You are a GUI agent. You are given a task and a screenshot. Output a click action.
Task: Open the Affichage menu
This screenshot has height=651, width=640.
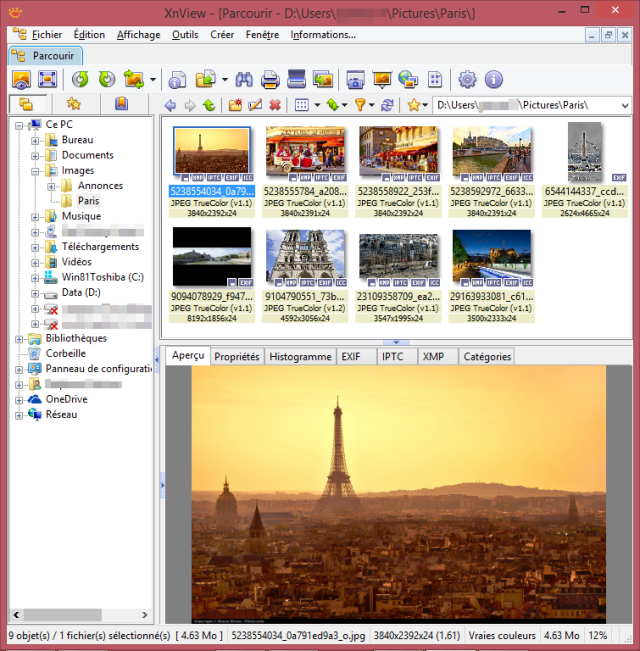tap(138, 35)
